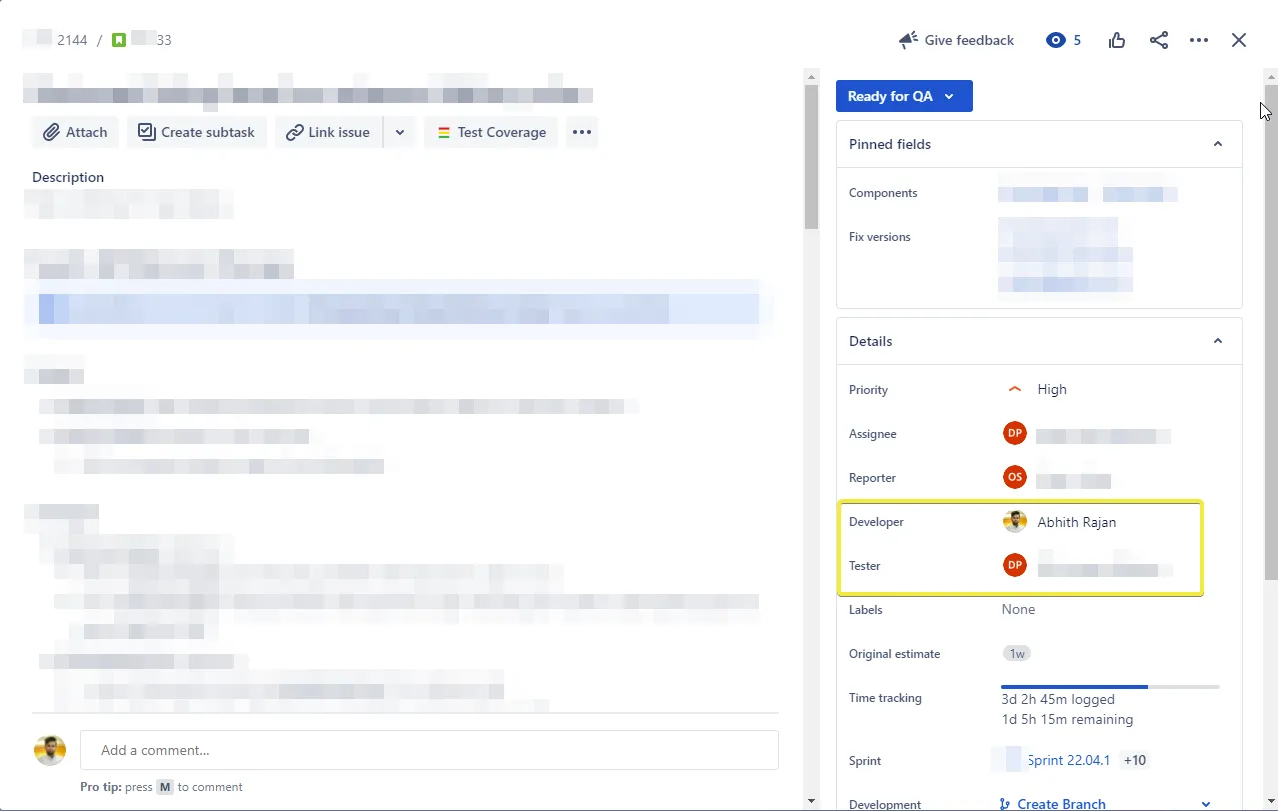1278x811 pixels.
Task: Click the Abhith Rajan developer avatar
Action: 1015,522
